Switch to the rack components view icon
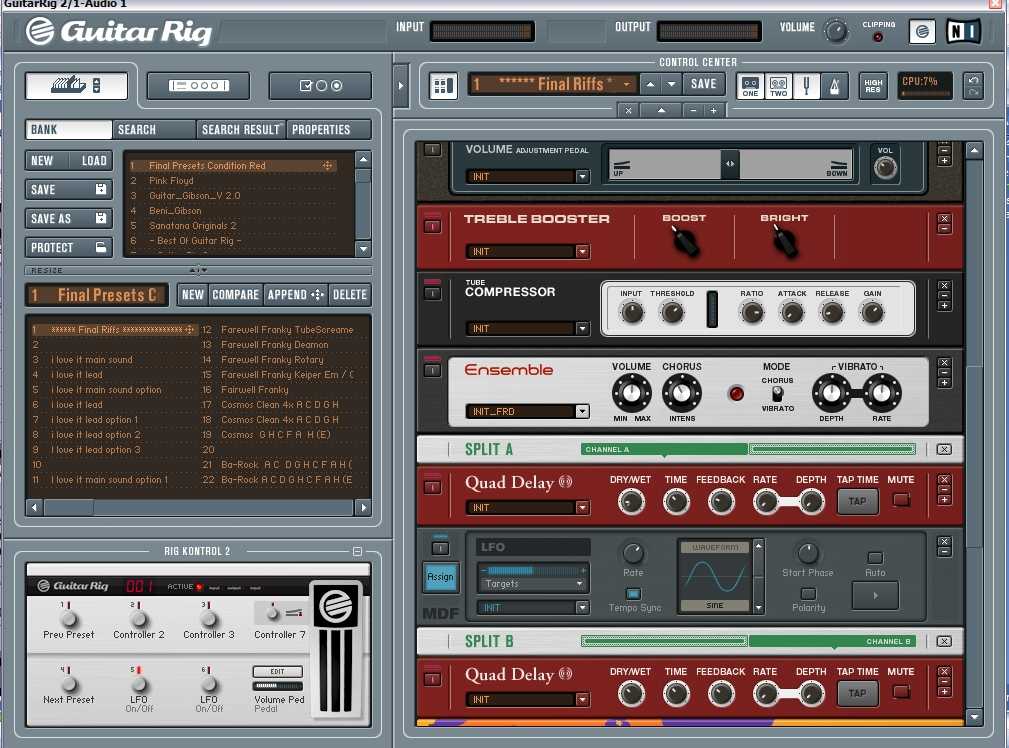Screen dimensions: 1009x748 (x=198, y=85)
